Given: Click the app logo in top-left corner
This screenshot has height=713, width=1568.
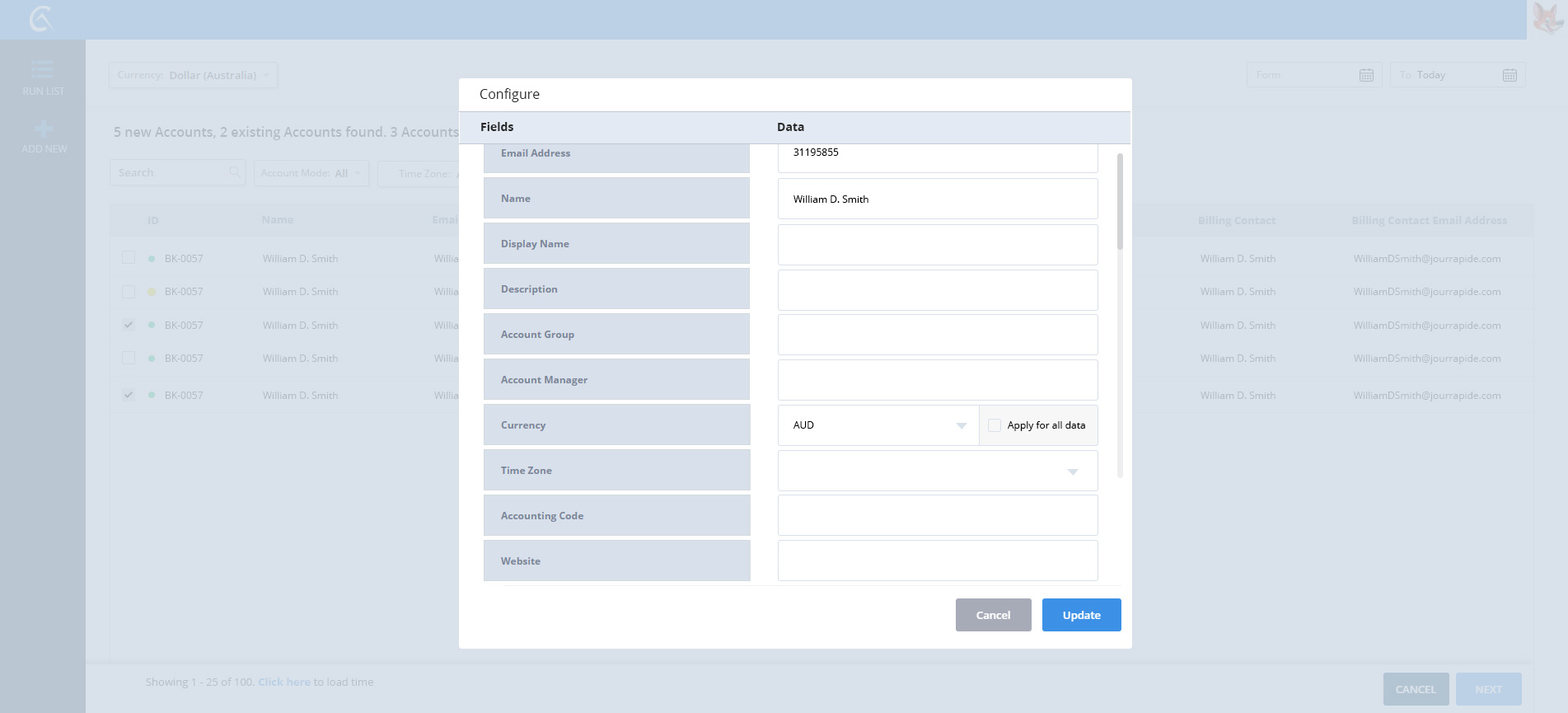Looking at the screenshot, I should (x=41, y=19).
